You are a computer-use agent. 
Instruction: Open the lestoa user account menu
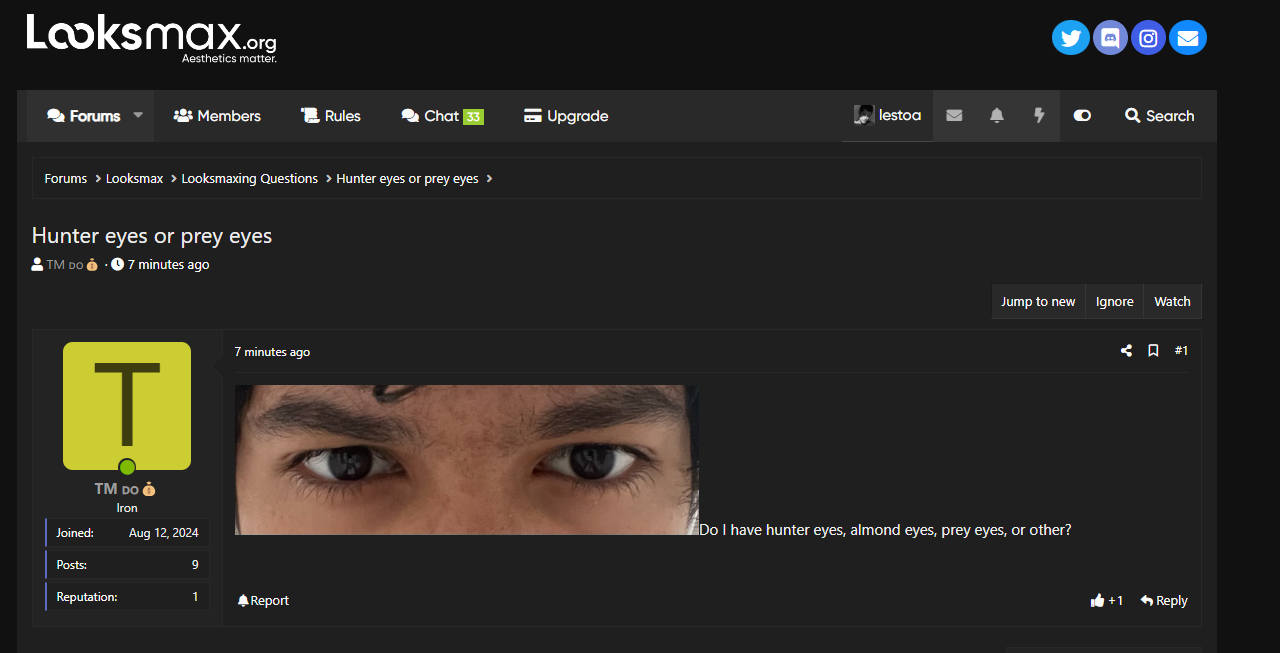[888, 116]
